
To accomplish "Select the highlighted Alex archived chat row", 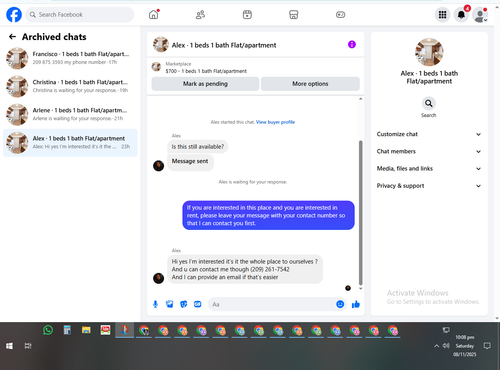I will [x=70, y=143].
